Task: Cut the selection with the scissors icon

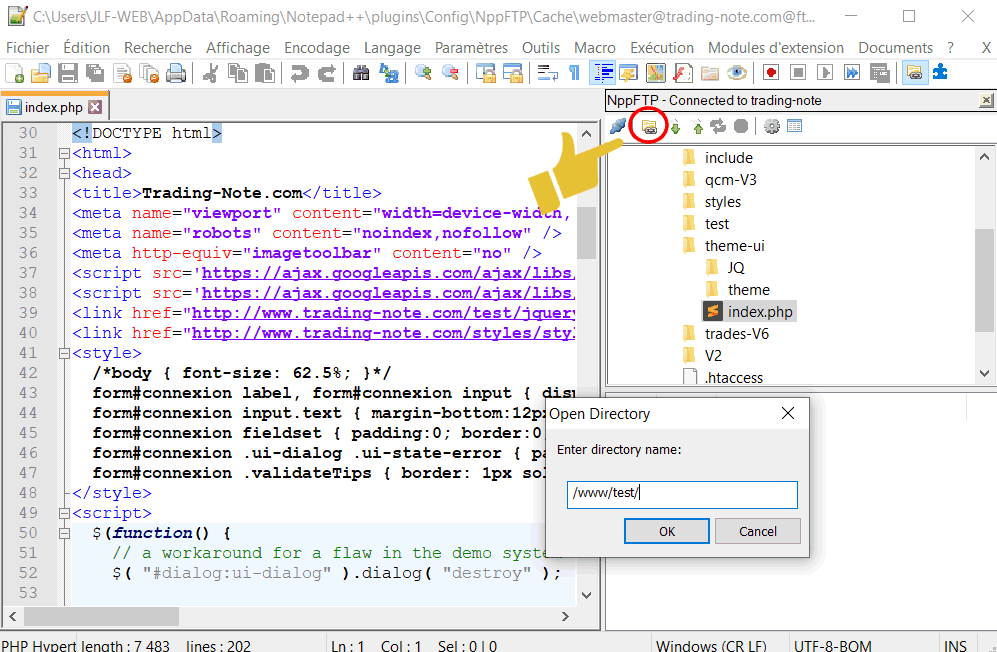Action: point(210,73)
